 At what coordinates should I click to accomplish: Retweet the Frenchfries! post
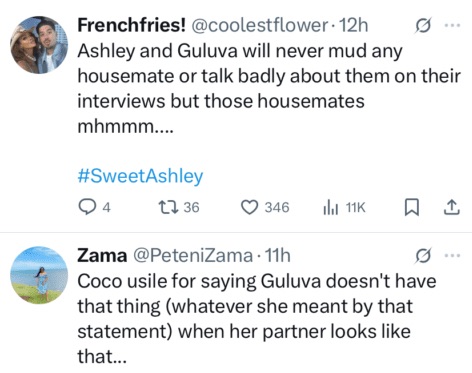pos(179,207)
